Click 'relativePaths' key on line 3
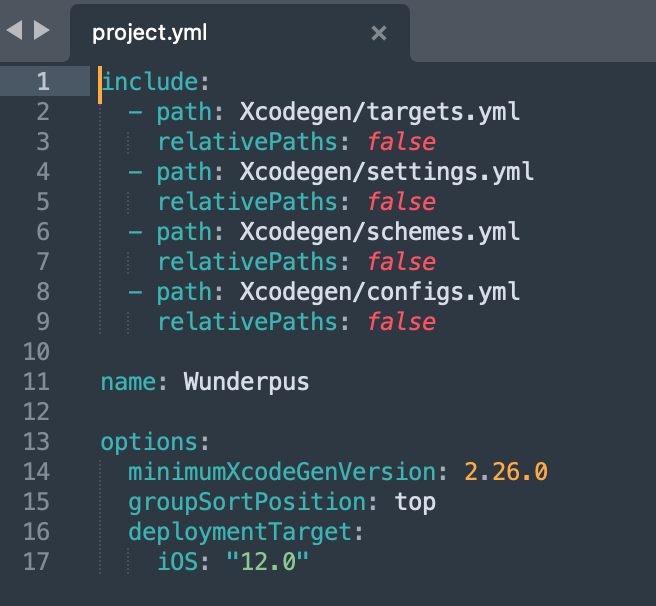This screenshot has height=606, width=656. [x=247, y=142]
